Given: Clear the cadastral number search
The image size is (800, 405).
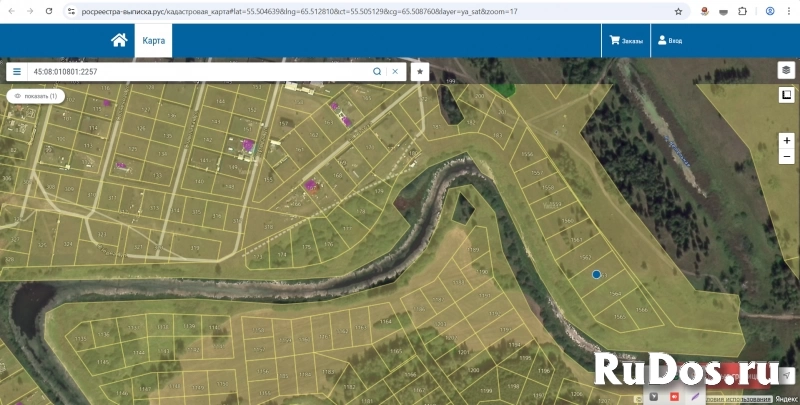Looking at the screenshot, I should (395, 72).
